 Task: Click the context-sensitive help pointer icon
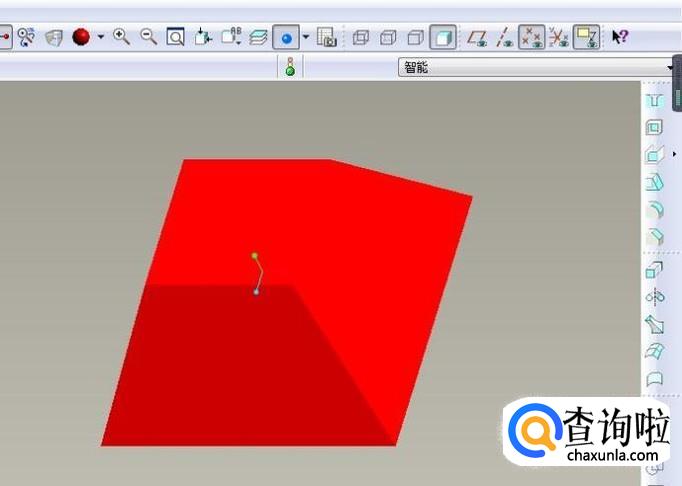[620, 37]
